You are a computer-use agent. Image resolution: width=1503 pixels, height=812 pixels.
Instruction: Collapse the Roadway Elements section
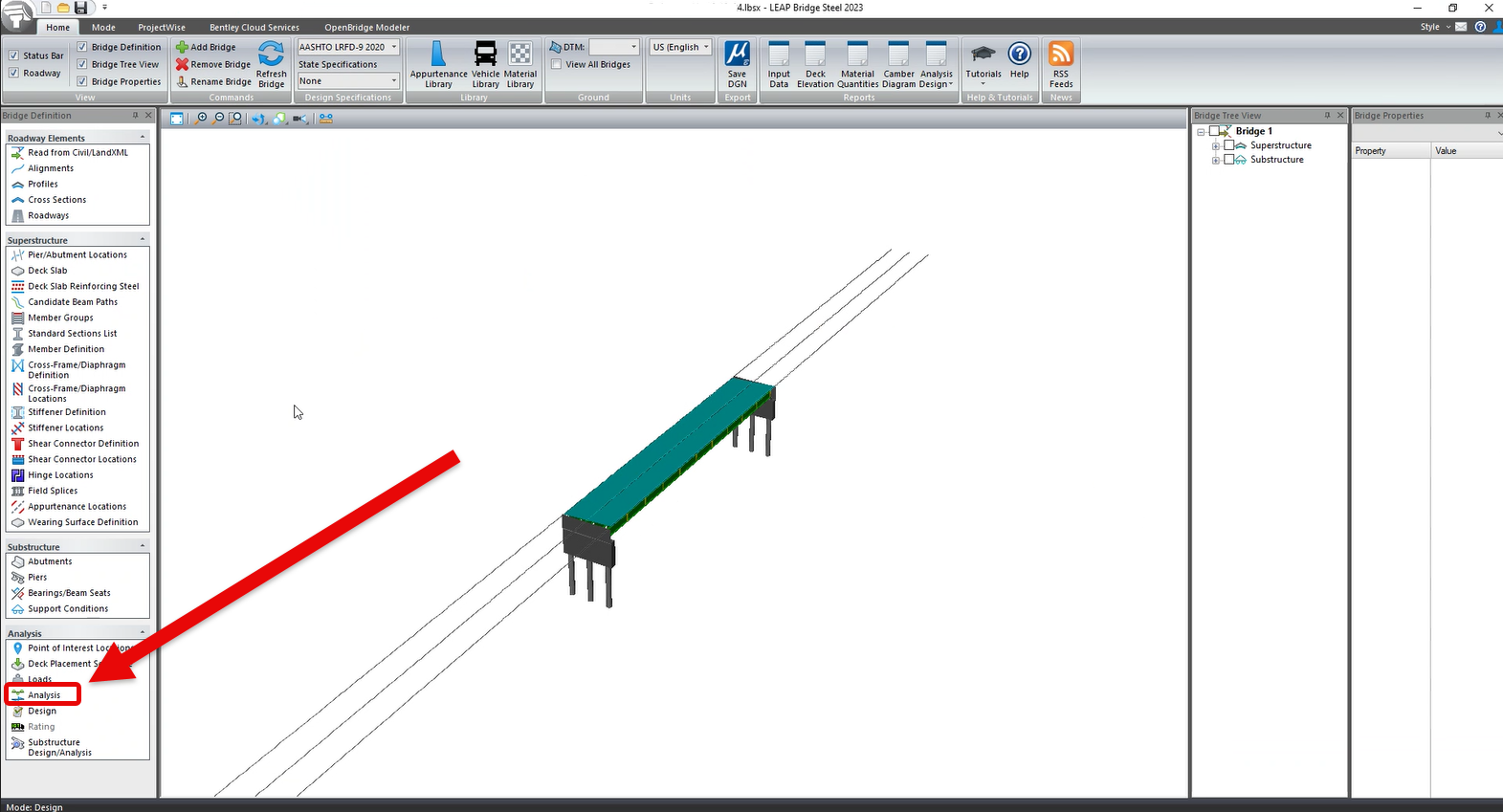click(x=143, y=138)
